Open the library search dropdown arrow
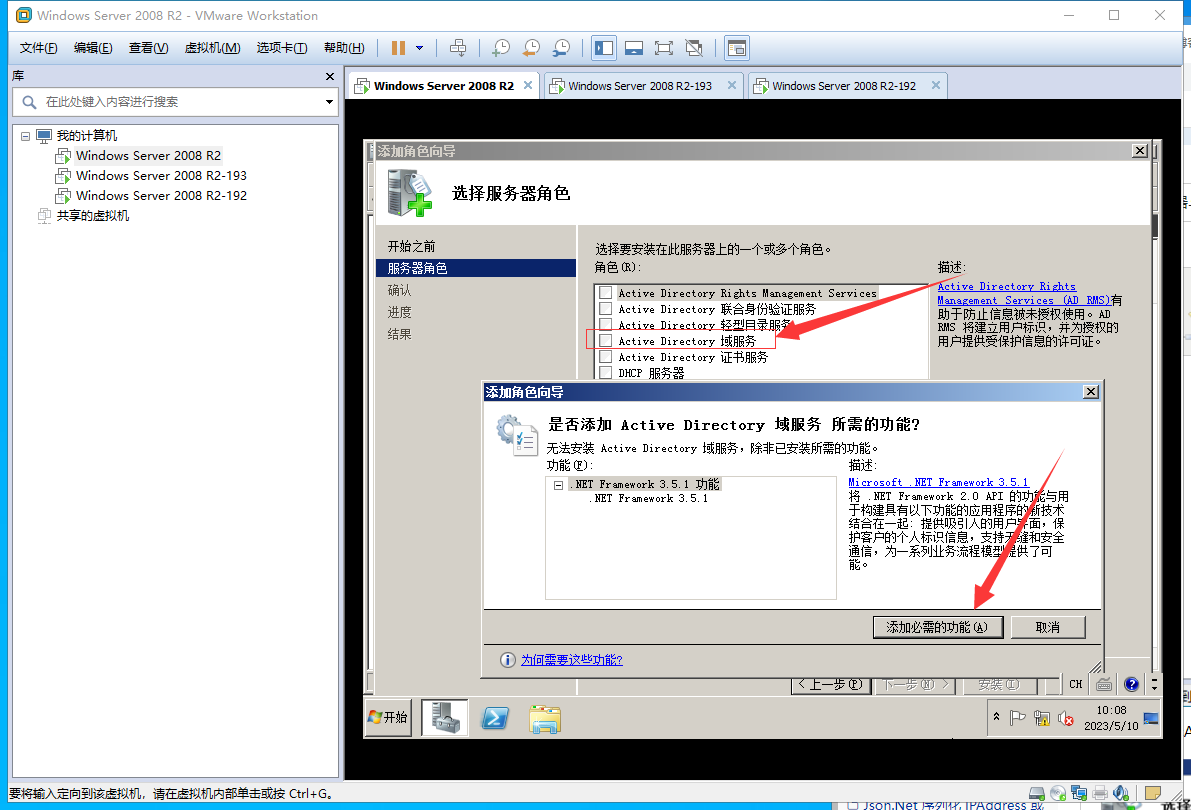The width and height of the screenshot is (1191, 810). (x=330, y=102)
